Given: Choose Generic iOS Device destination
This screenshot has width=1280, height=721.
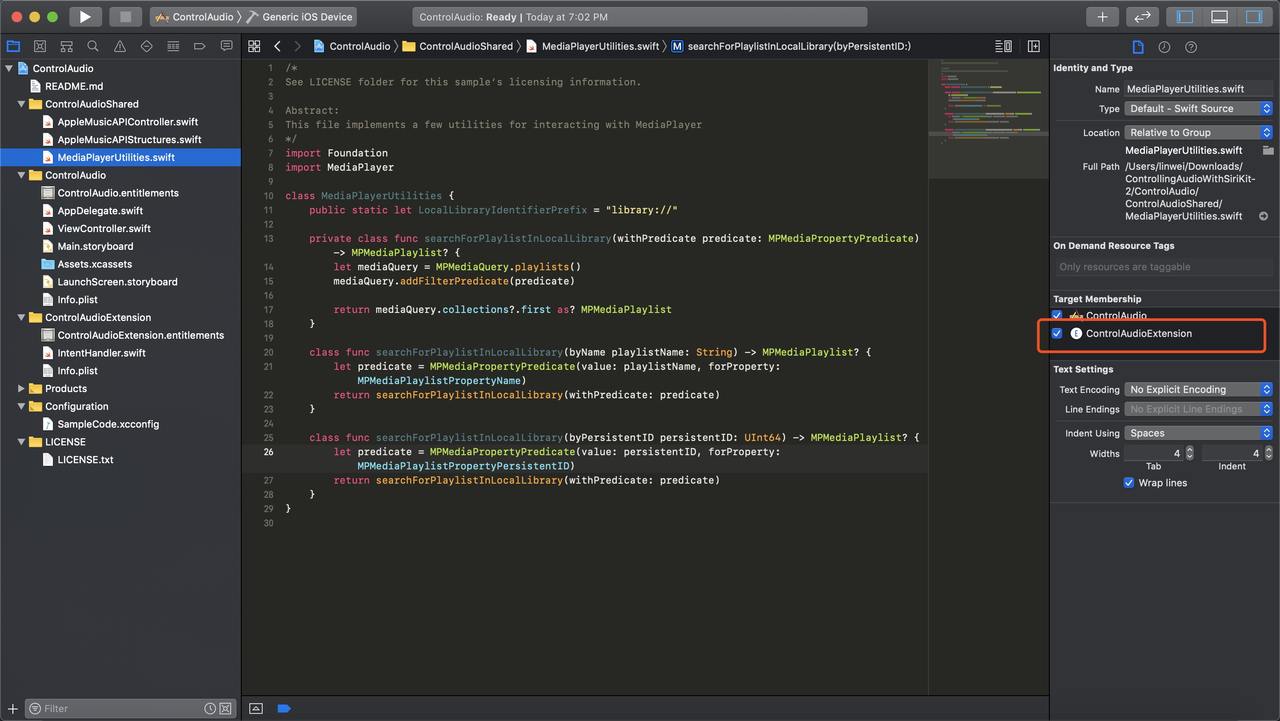Looking at the screenshot, I should point(300,17).
